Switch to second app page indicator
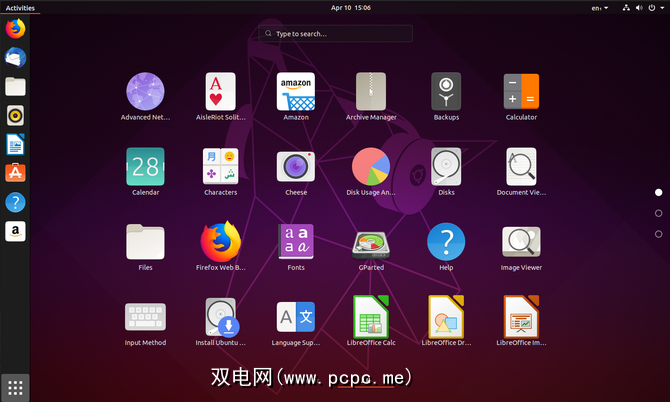 [x=658, y=213]
